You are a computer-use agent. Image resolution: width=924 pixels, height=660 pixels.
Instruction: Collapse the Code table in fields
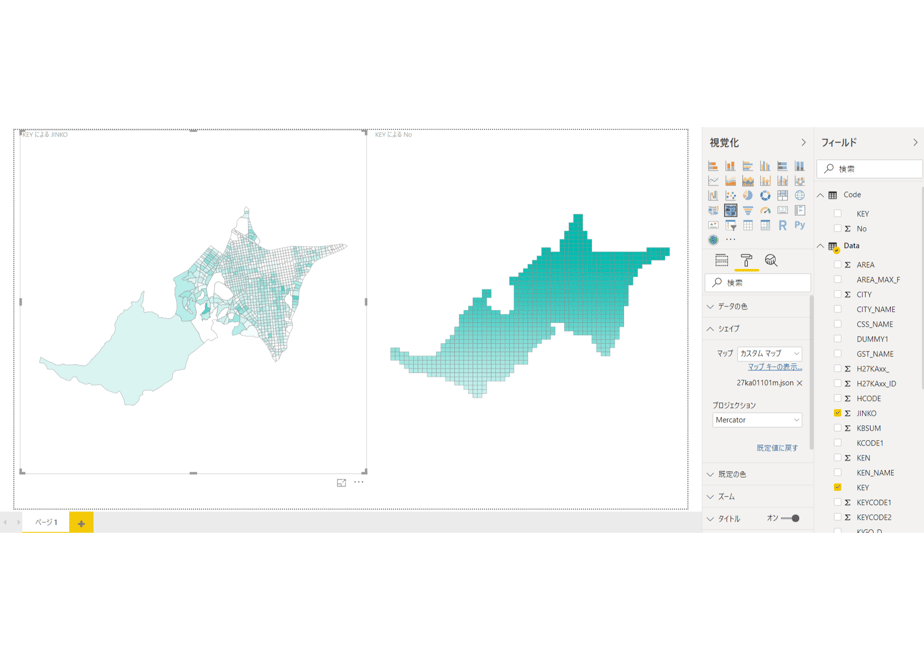(x=820, y=195)
